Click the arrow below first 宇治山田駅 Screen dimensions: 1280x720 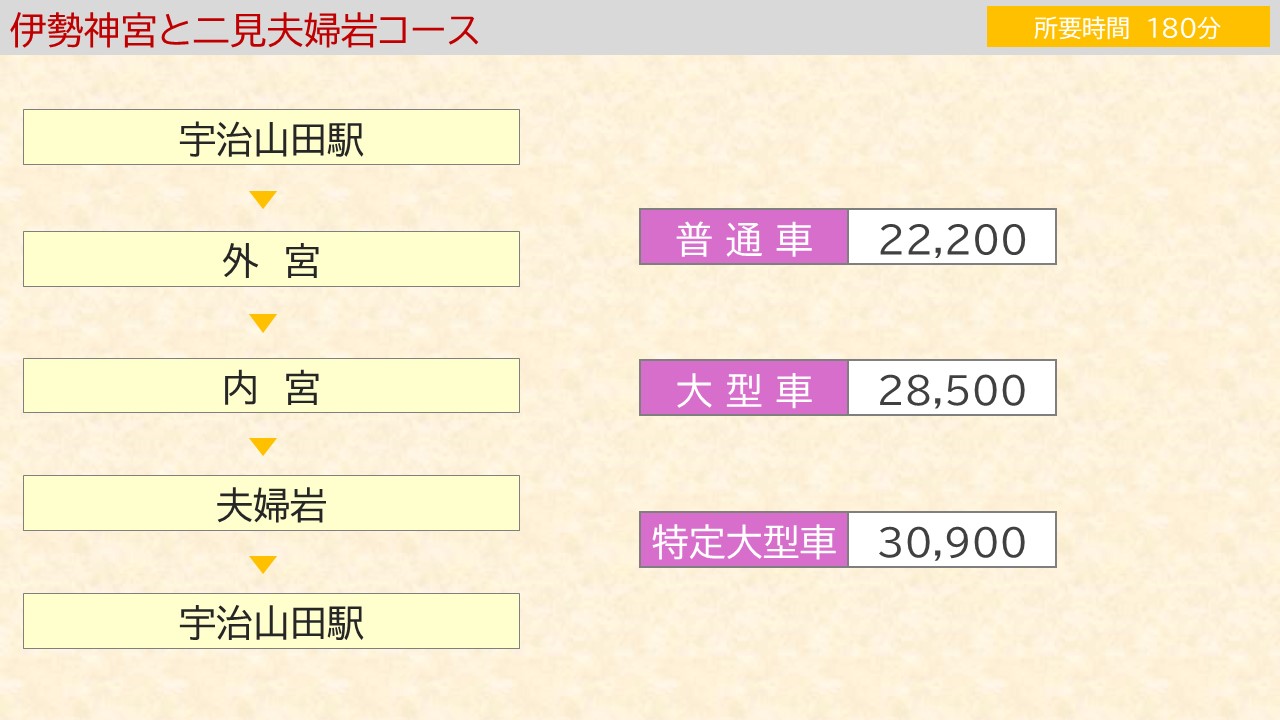click(263, 199)
